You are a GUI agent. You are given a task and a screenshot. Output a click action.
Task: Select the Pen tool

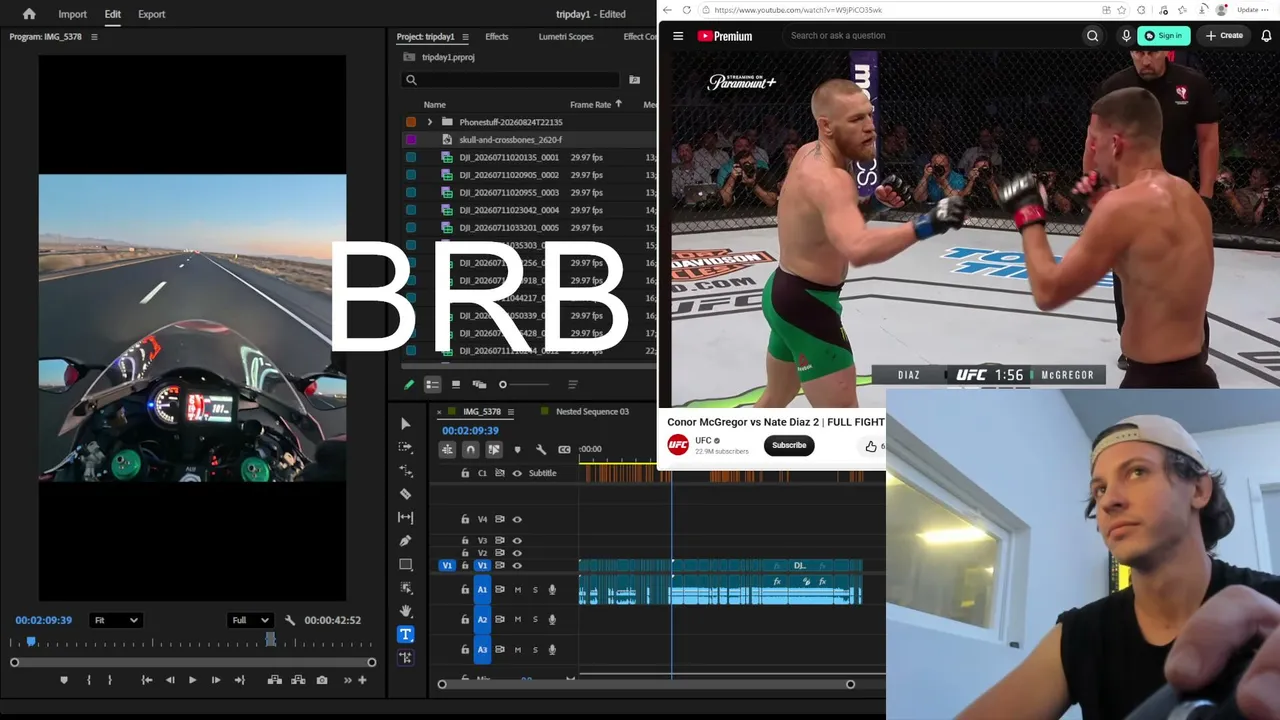[405, 541]
